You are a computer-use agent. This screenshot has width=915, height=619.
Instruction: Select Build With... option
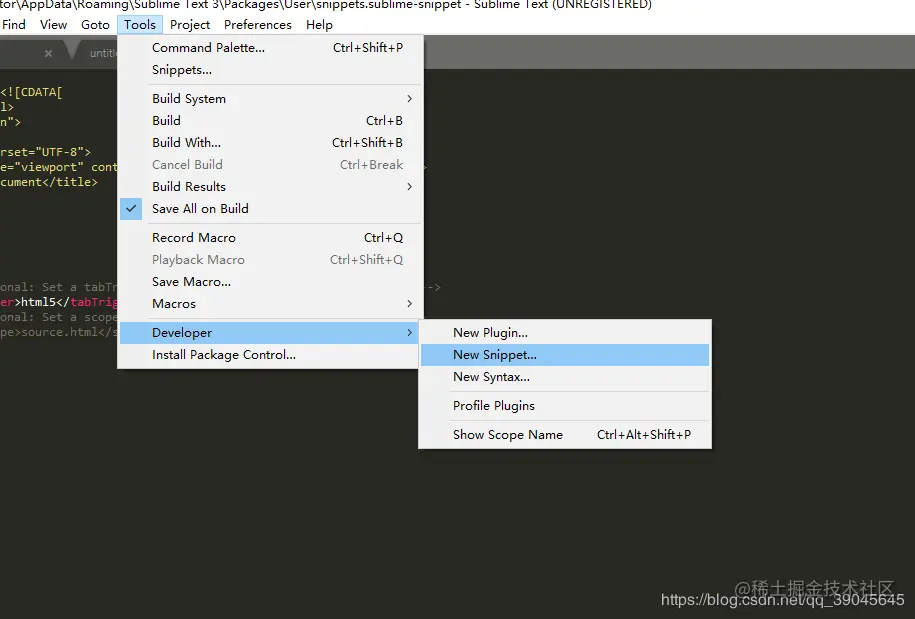pos(270,143)
